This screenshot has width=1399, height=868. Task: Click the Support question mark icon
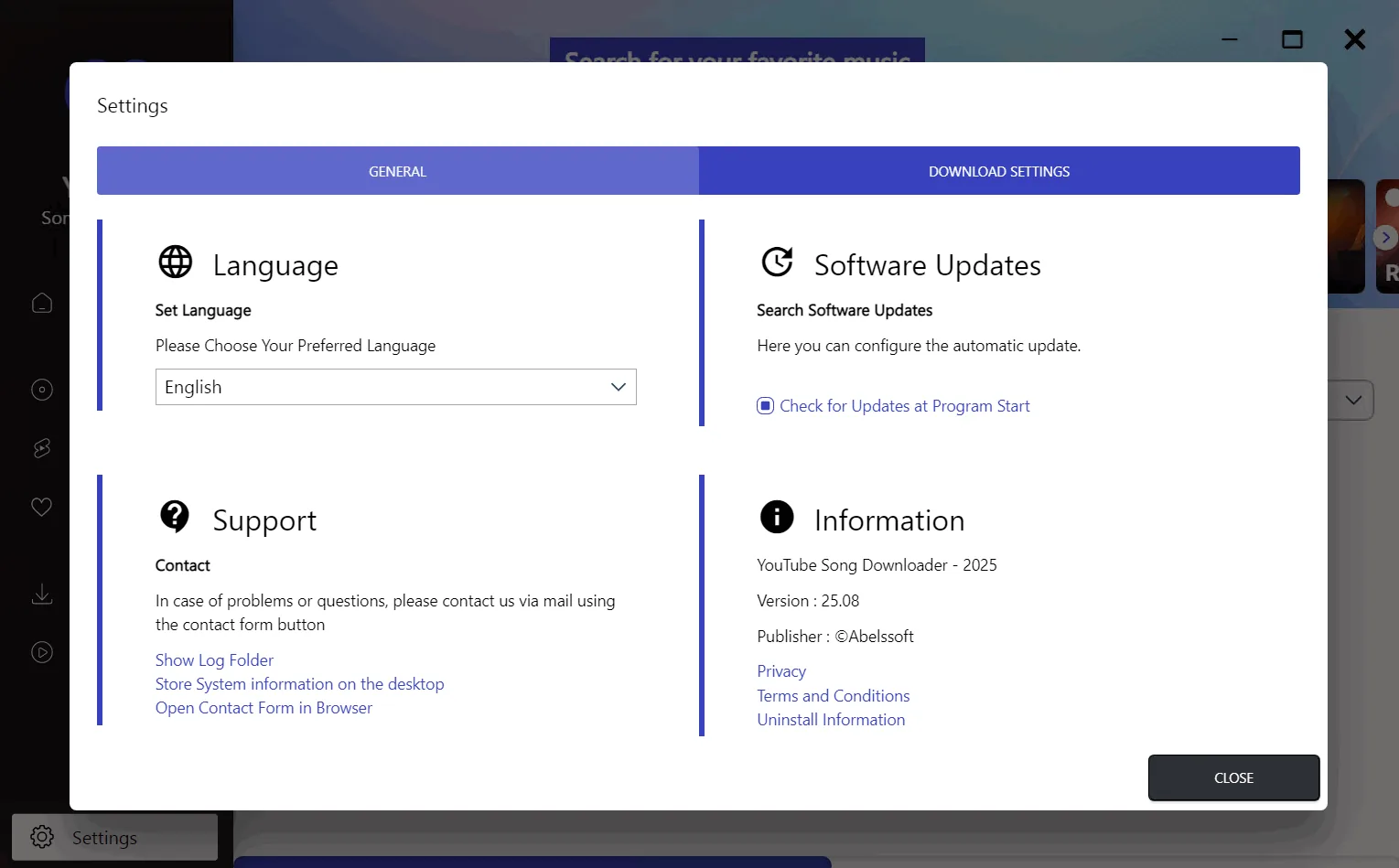coord(175,517)
